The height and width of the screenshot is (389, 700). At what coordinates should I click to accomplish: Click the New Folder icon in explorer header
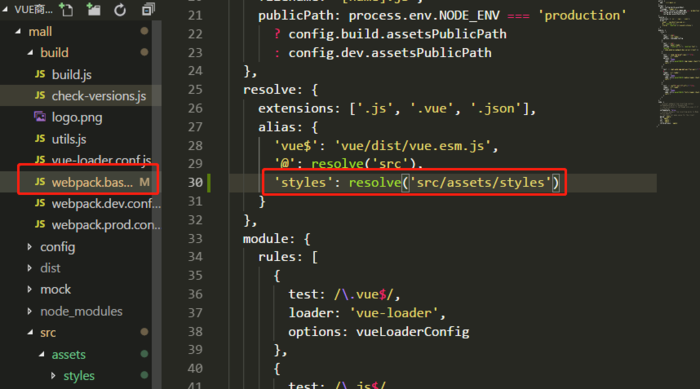[94, 9]
